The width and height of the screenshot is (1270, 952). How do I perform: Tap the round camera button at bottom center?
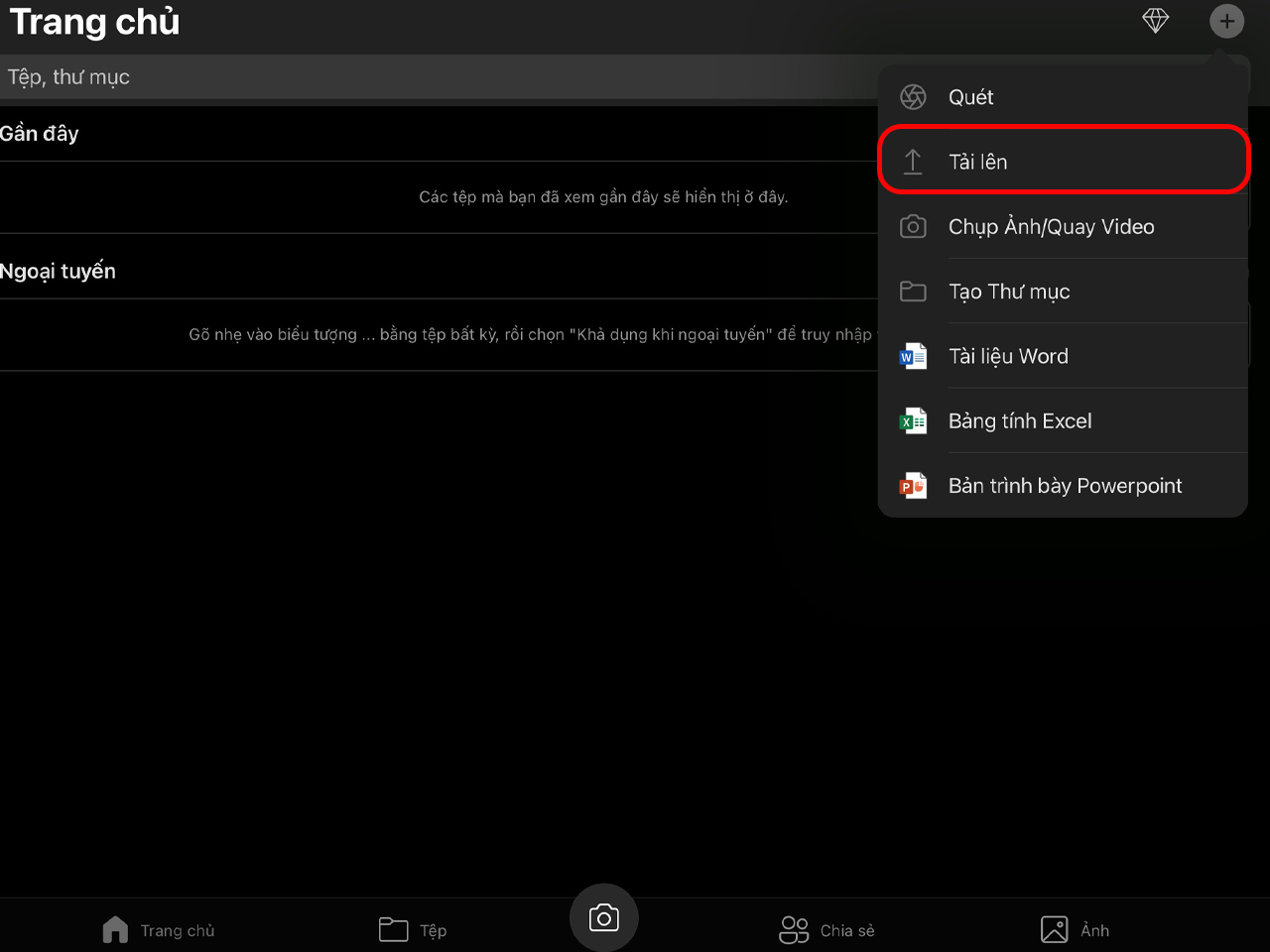click(603, 918)
